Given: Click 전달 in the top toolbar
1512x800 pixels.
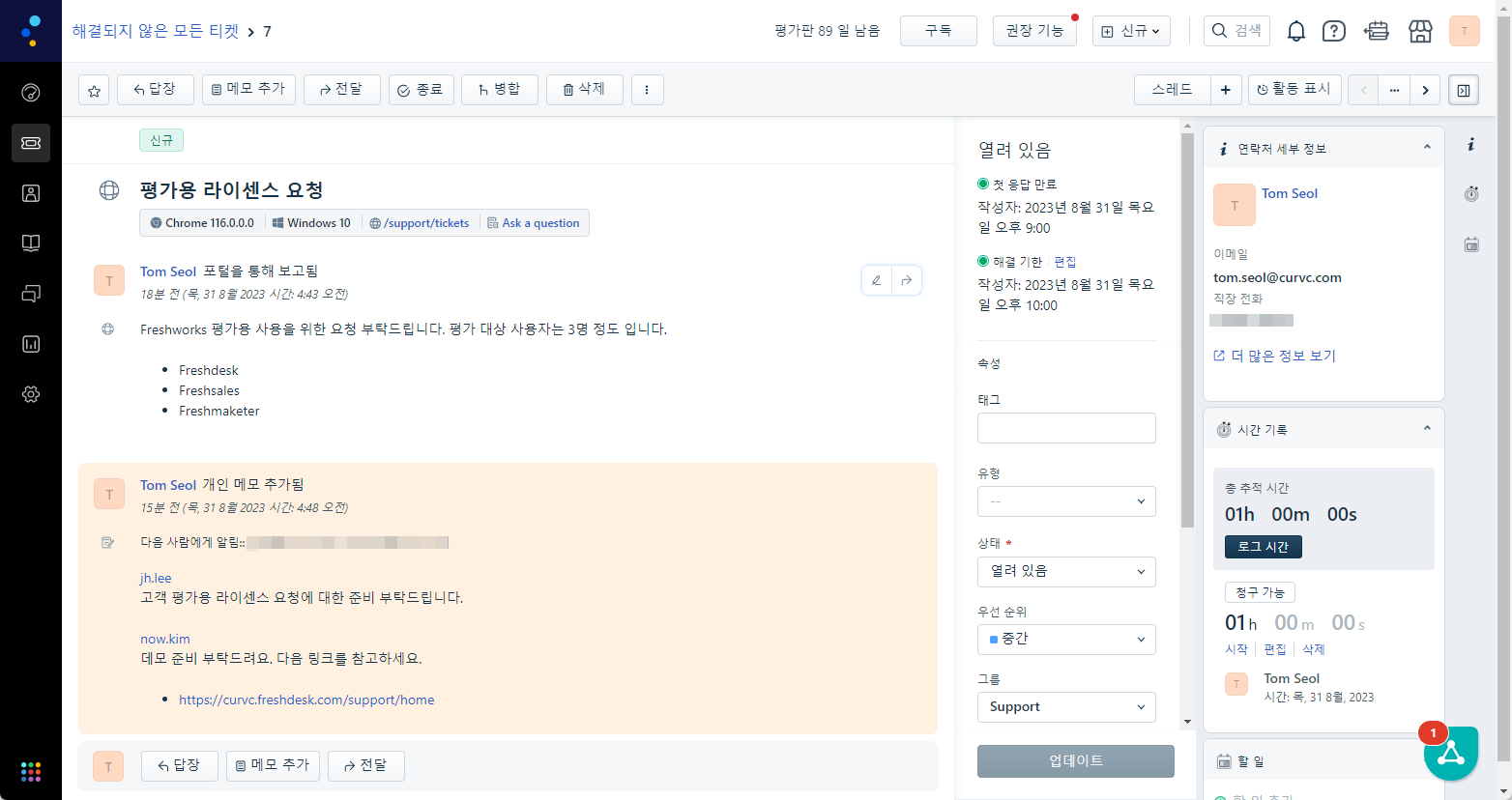Looking at the screenshot, I should click(341, 90).
